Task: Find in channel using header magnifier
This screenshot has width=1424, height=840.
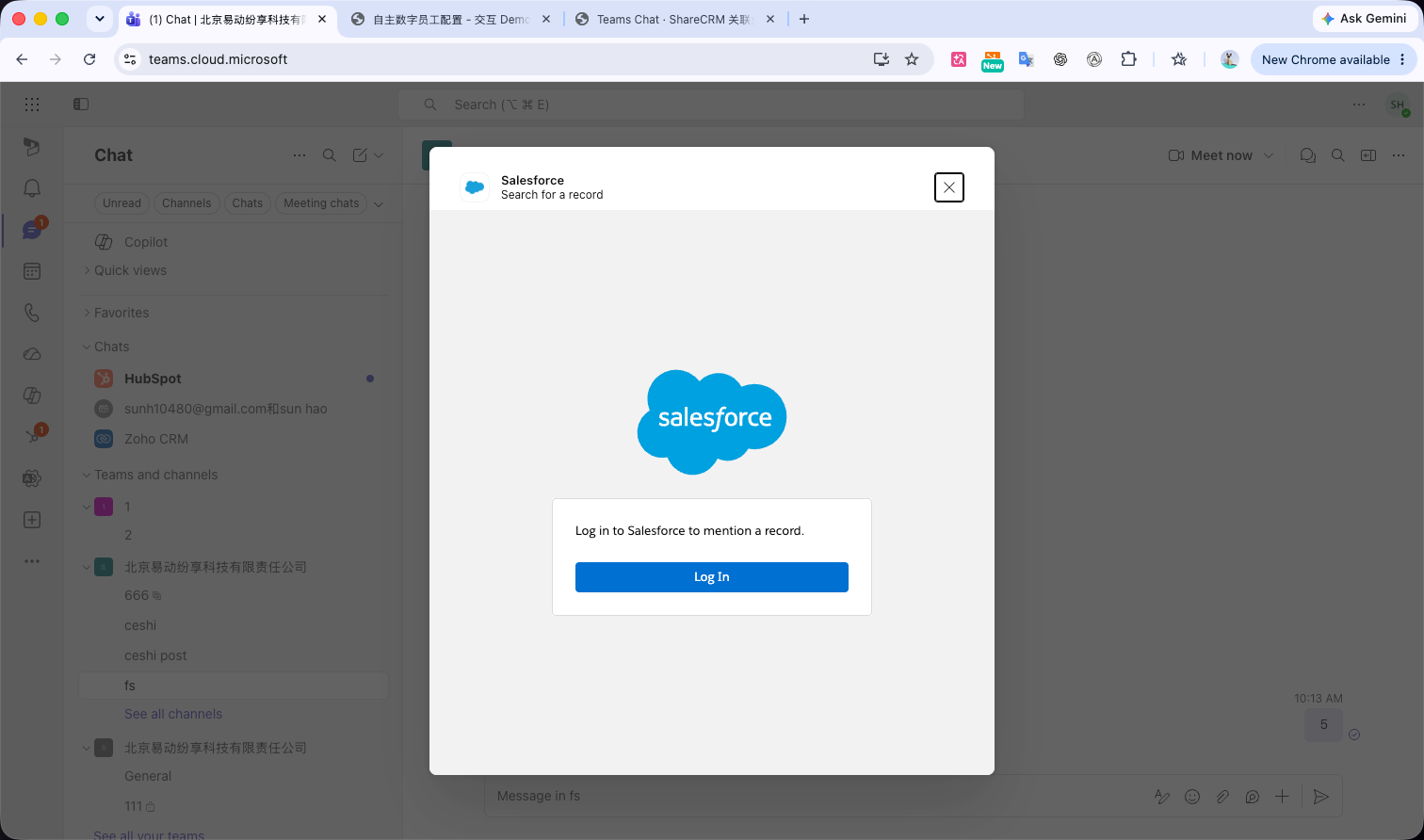Action: (x=1338, y=155)
